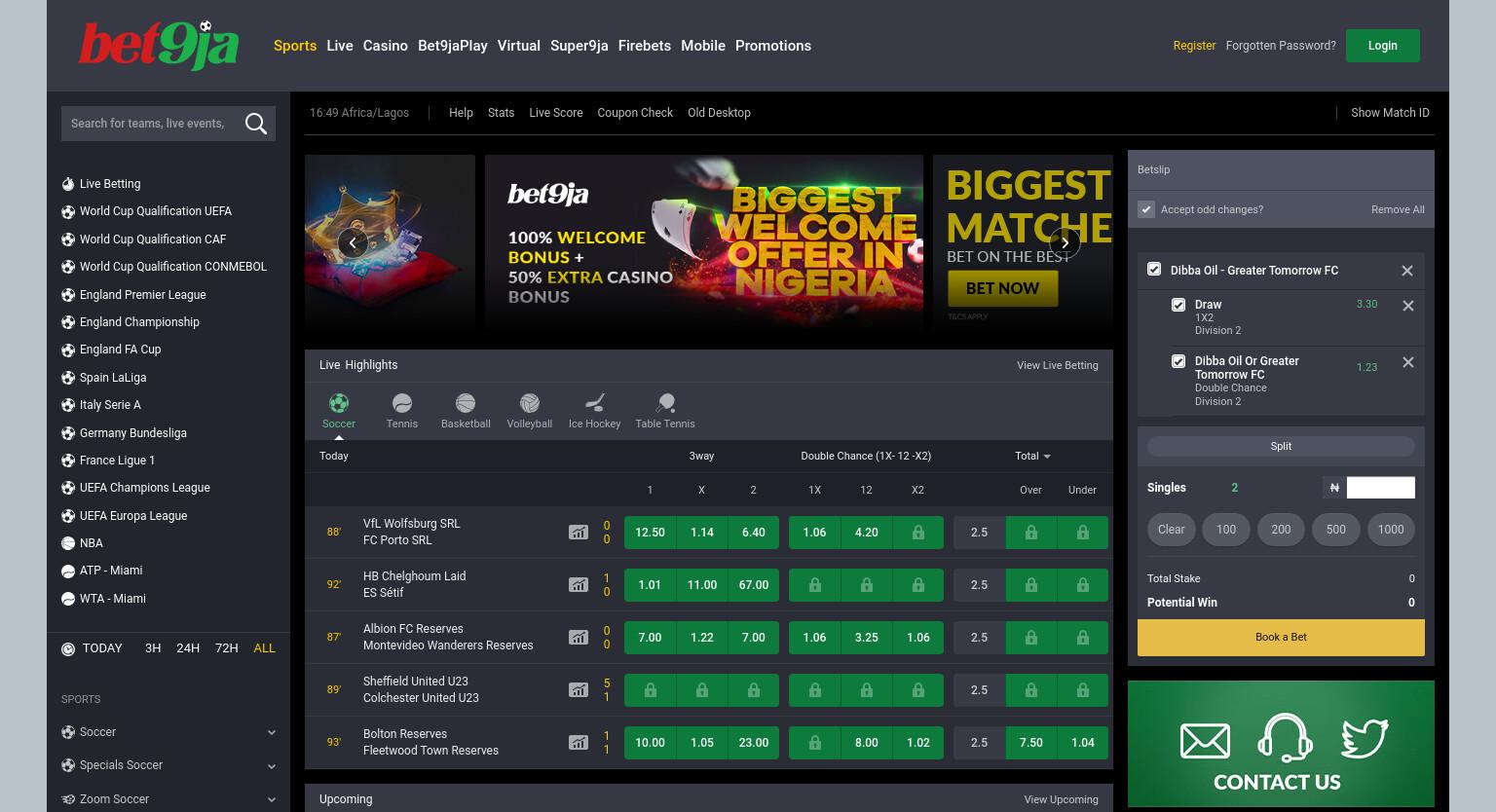
Task: Expand the Zoom Soccer category
Action: (x=168, y=799)
